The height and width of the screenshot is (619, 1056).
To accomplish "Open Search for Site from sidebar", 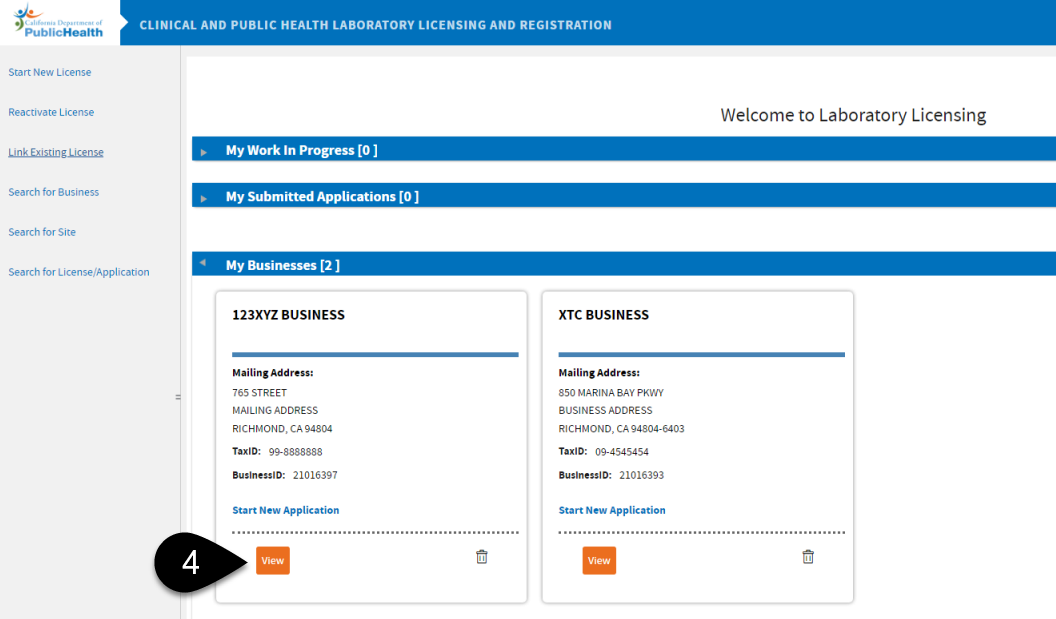I will pos(41,231).
